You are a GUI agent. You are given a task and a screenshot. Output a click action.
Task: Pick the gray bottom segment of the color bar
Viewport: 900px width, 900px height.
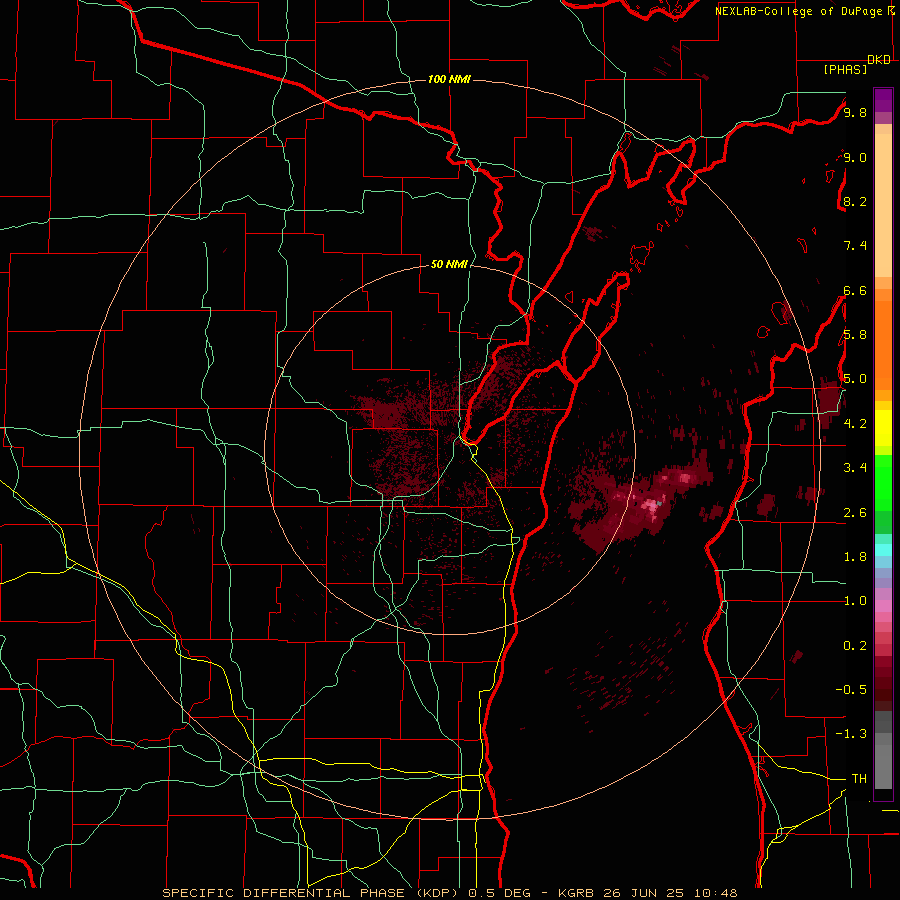(x=883, y=750)
